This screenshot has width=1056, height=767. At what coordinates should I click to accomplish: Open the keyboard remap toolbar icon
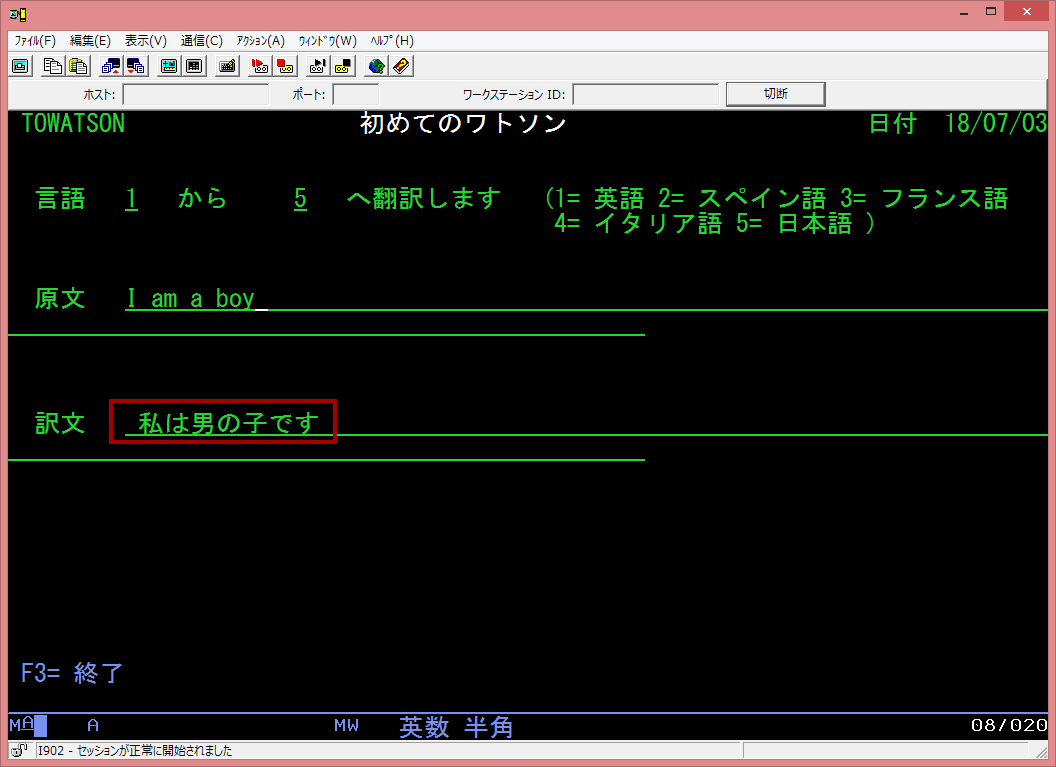coord(227,66)
